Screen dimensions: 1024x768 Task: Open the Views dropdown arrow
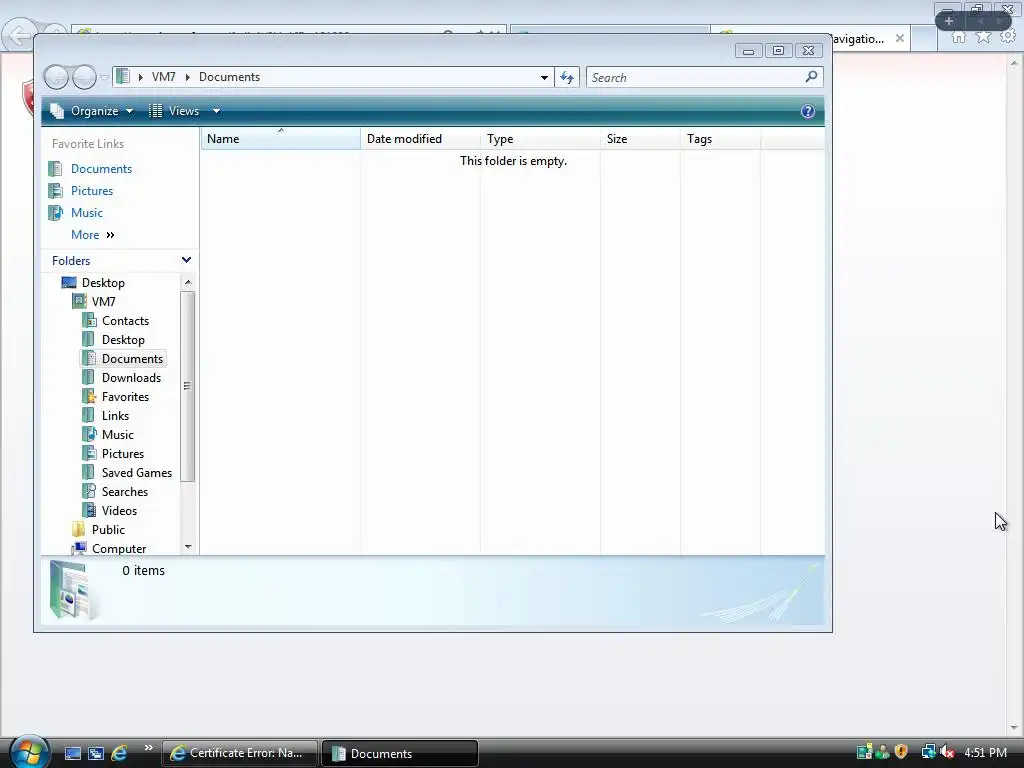[216, 111]
